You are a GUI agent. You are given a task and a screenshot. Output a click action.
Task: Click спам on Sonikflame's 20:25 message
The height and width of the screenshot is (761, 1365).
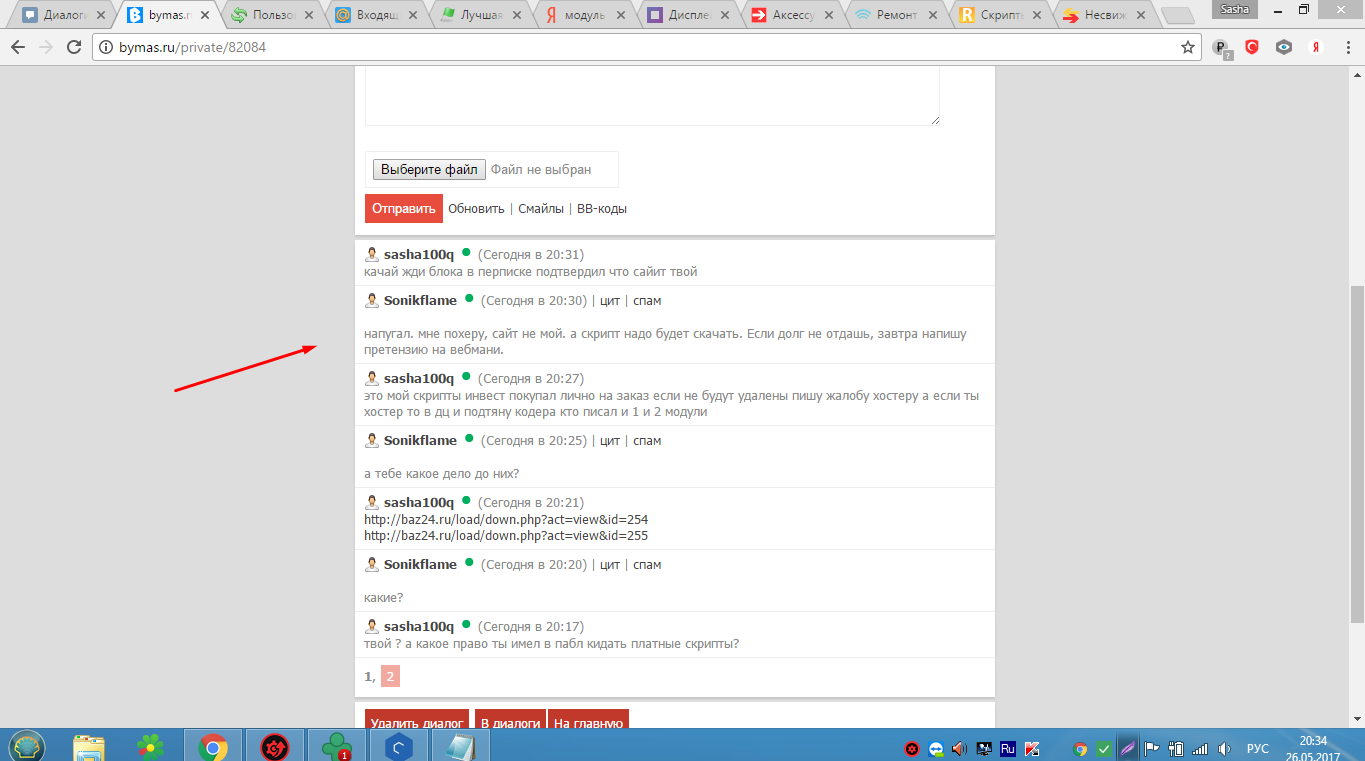pos(647,441)
